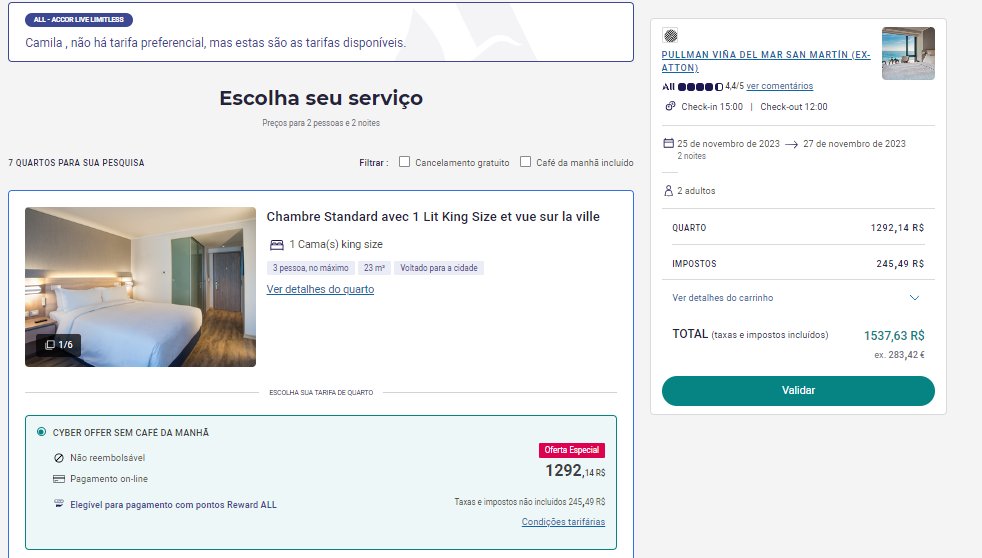
Task: Expand Ver detalhes do carrinho chevron
Action: (x=914, y=297)
